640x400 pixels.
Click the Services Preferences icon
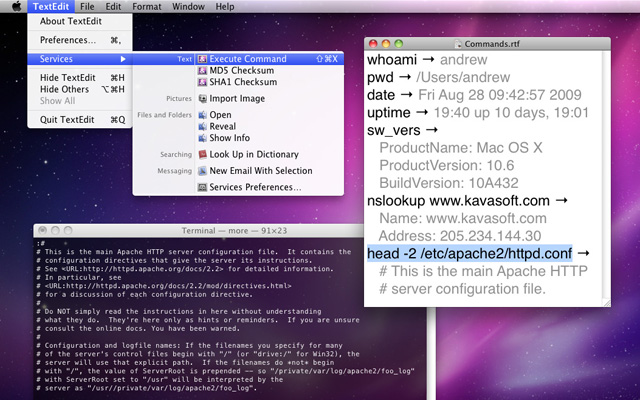[202, 187]
